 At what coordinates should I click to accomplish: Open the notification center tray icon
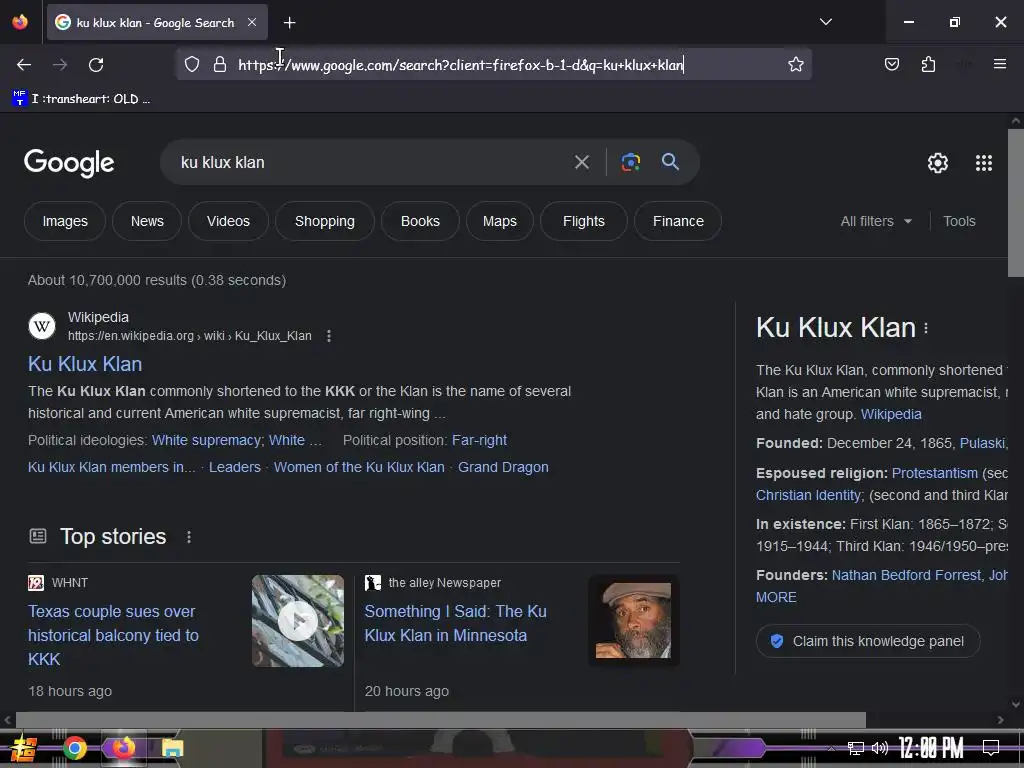point(991,748)
